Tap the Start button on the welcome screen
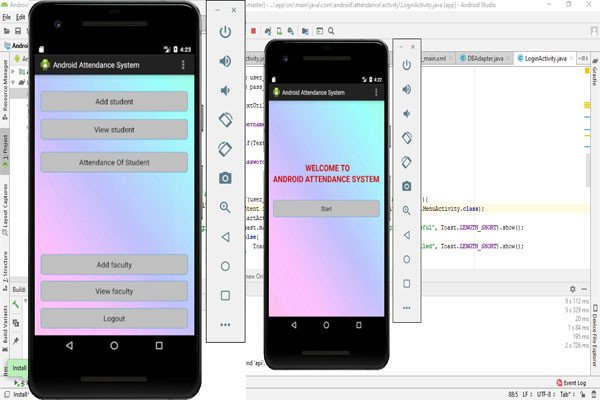 coord(326,209)
